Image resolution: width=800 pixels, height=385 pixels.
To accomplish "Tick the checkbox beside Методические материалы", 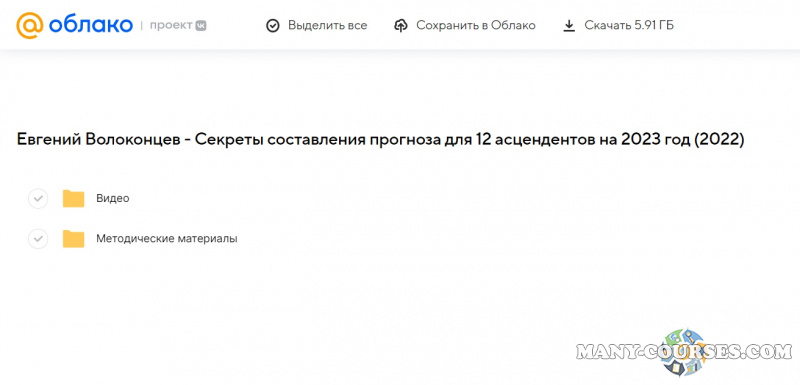I will [38, 239].
